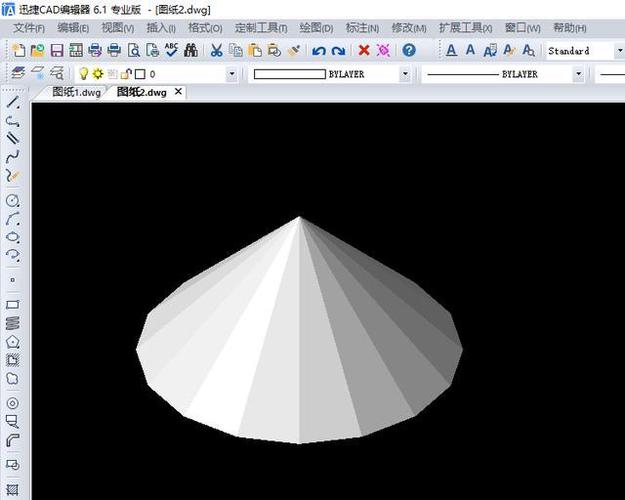Click the white cone in the canvas
This screenshot has height=500, width=625.
(300, 340)
